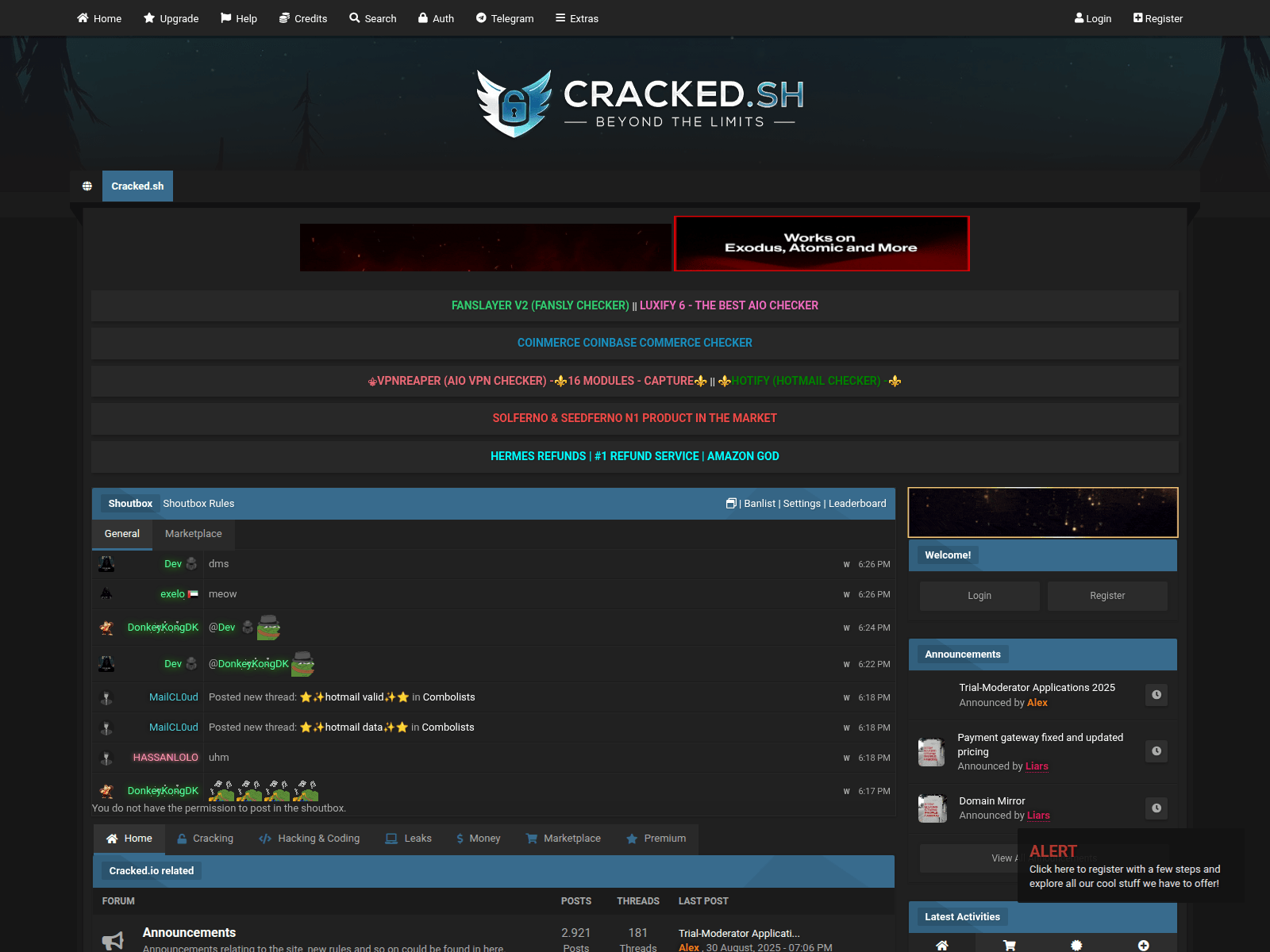Open the Help menu item
This screenshot has width=1270, height=952.
click(x=239, y=18)
